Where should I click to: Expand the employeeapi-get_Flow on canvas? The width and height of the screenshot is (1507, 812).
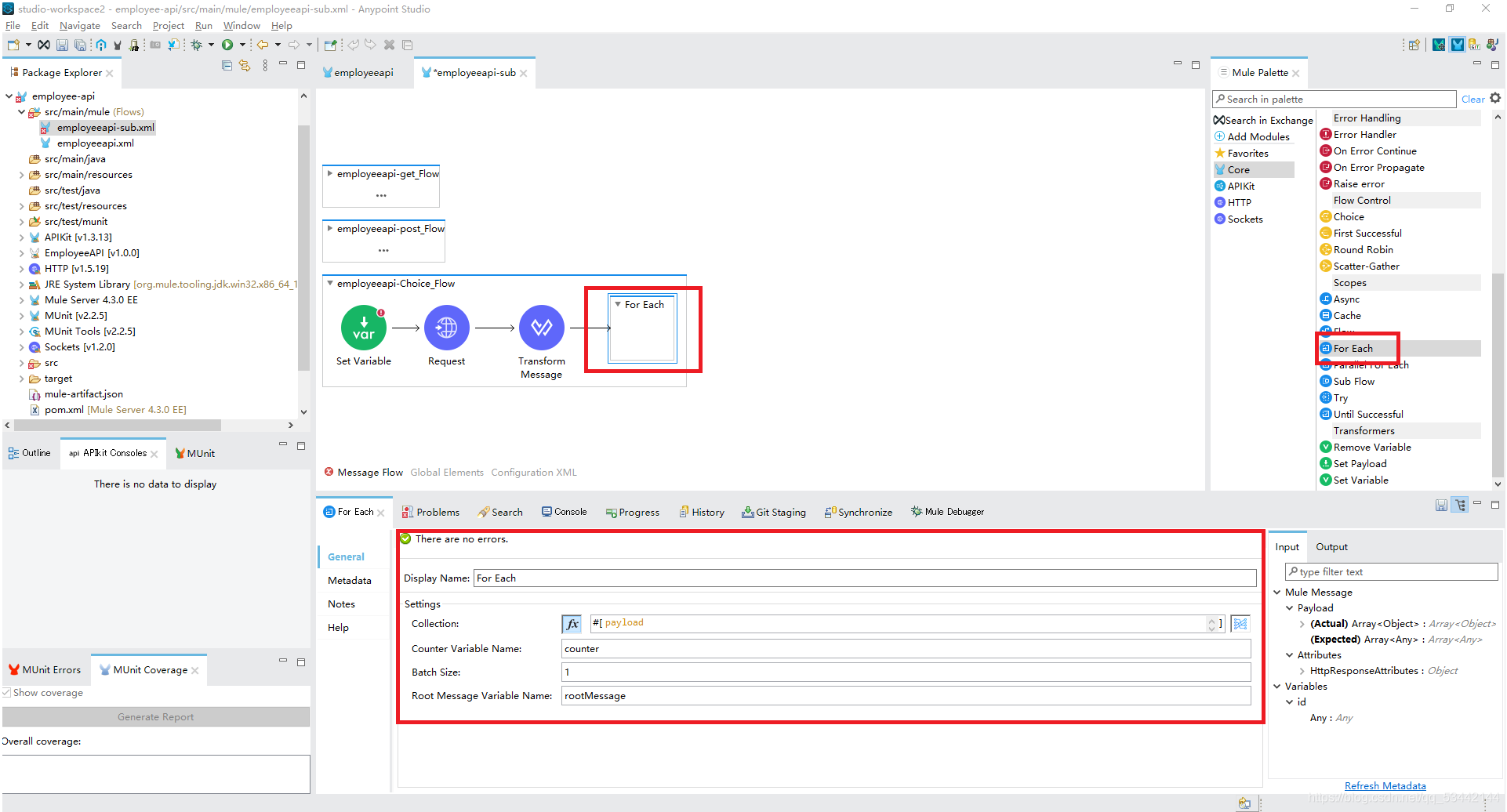[330, 174]
